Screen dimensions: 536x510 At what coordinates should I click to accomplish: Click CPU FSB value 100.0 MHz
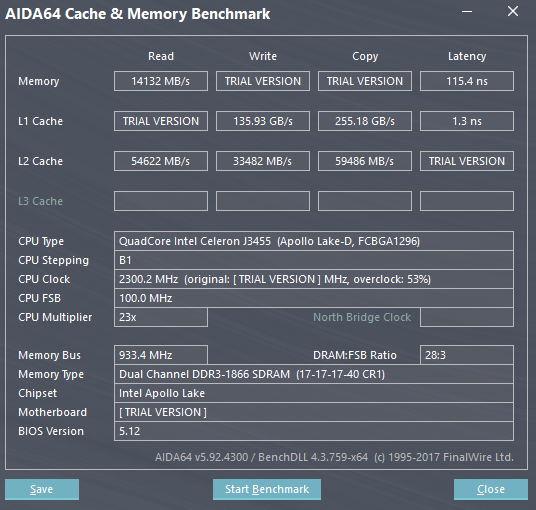(314, 298)
